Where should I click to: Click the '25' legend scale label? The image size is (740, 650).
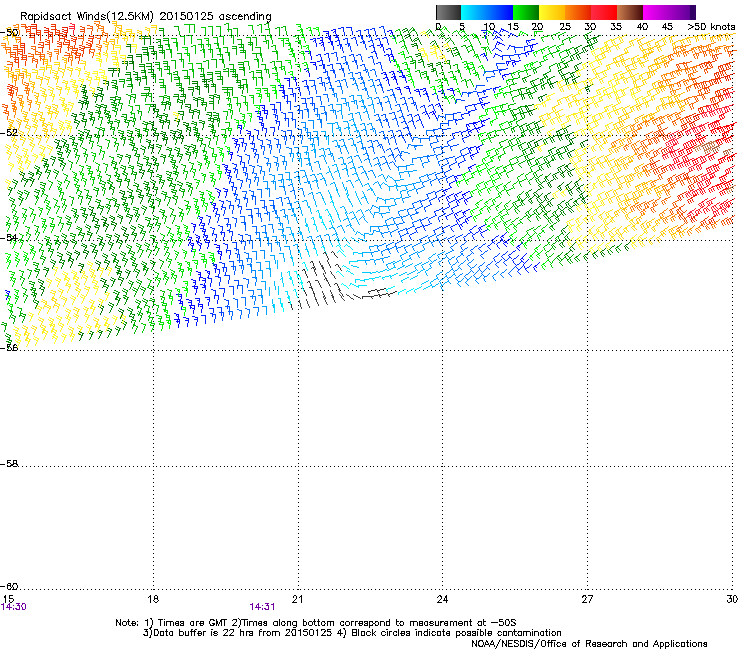click(564, 27)
